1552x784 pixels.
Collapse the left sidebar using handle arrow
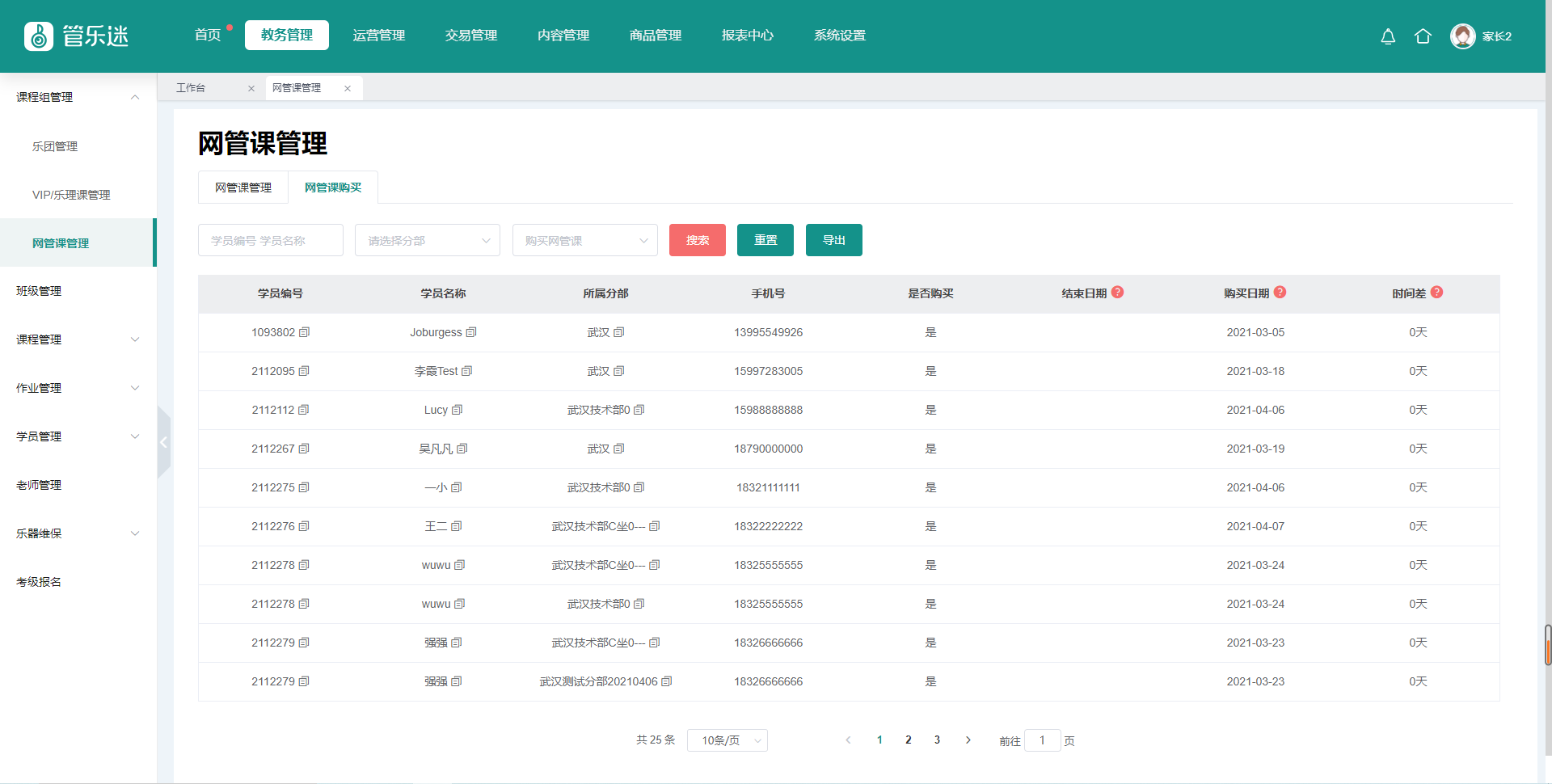[x=164, y=442]
